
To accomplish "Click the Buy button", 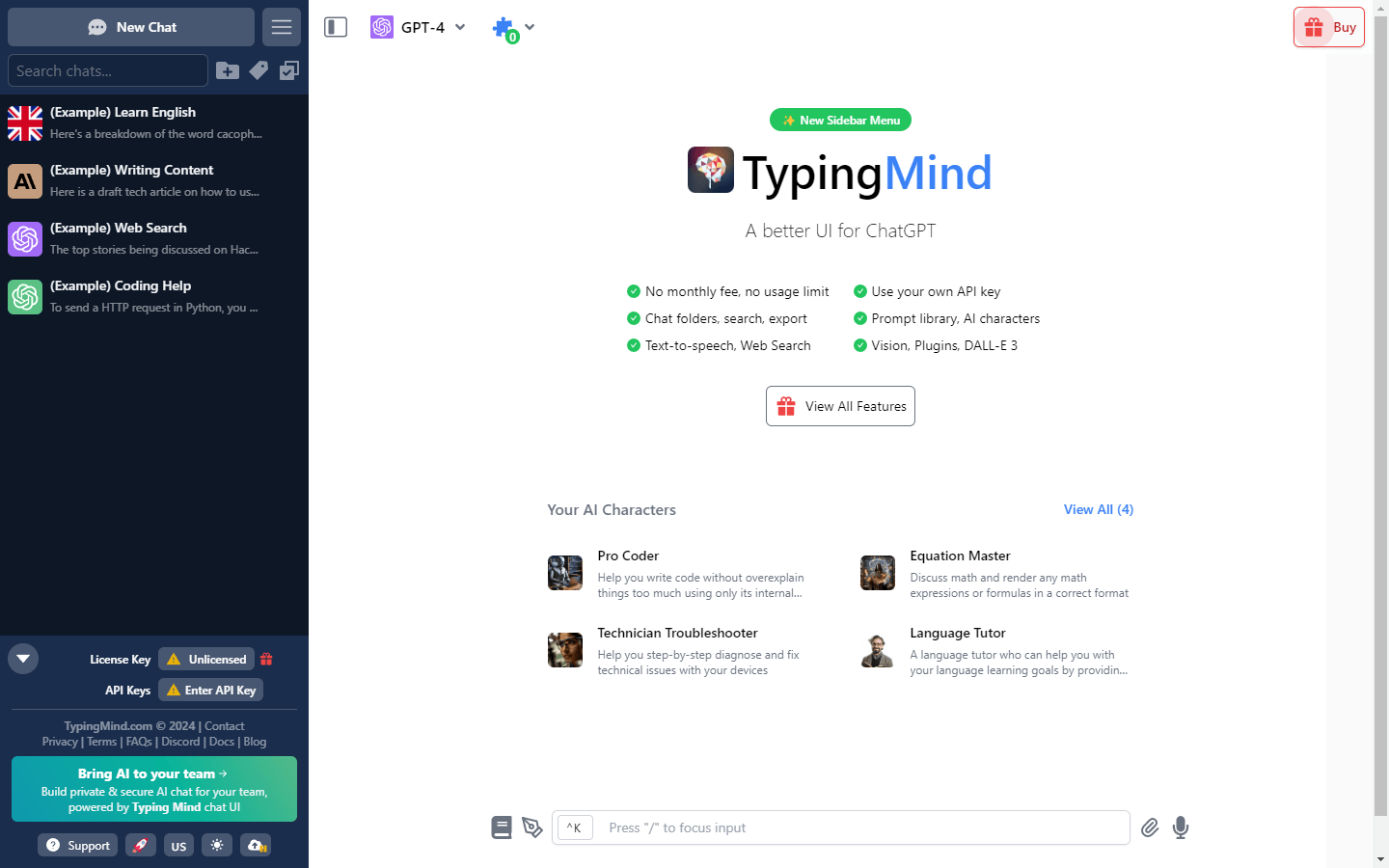I will [x=1329, y=27].
